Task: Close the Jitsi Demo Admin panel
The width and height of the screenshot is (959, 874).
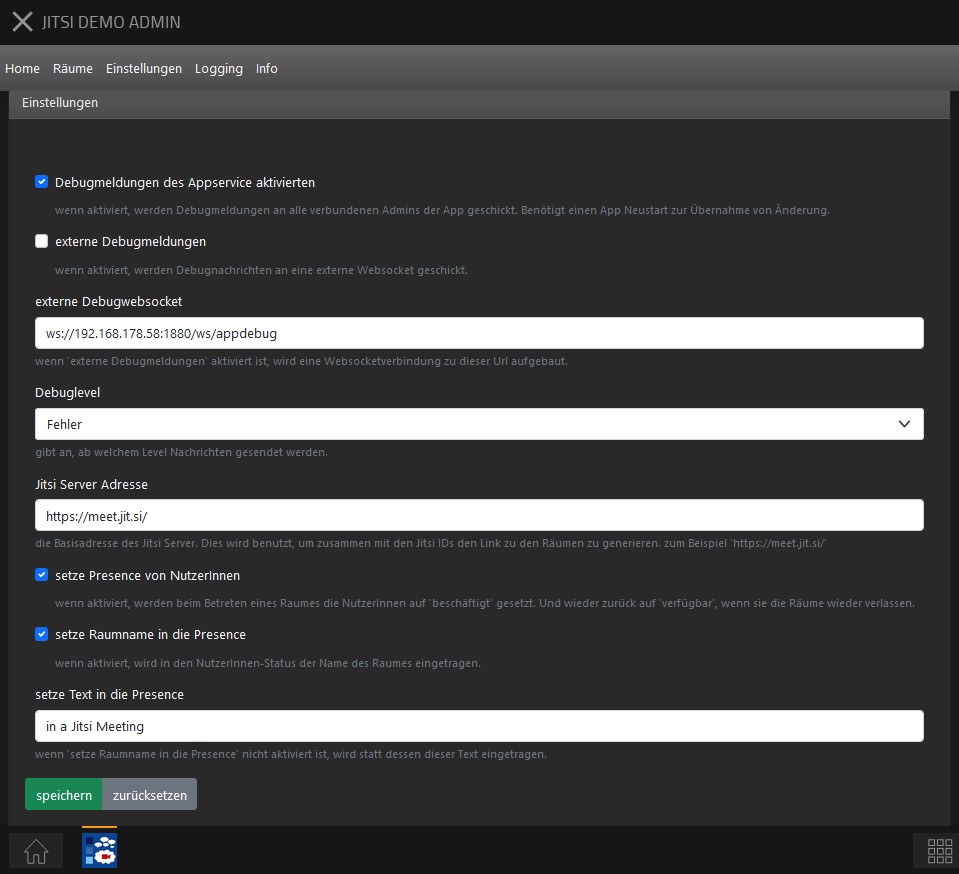Action: point(23,22)
